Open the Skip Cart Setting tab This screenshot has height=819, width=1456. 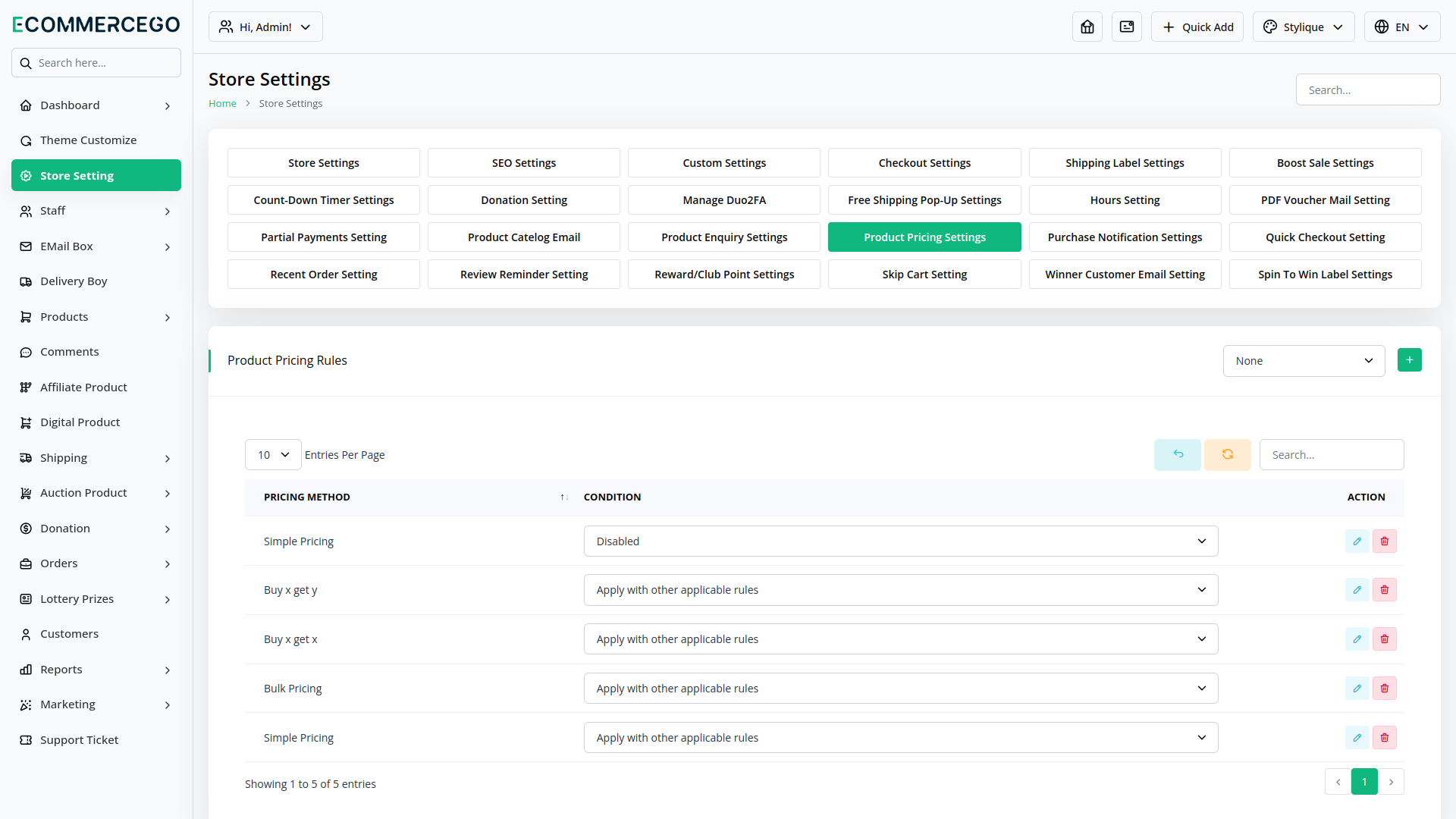pyautogui.click(x=924, y=275)
